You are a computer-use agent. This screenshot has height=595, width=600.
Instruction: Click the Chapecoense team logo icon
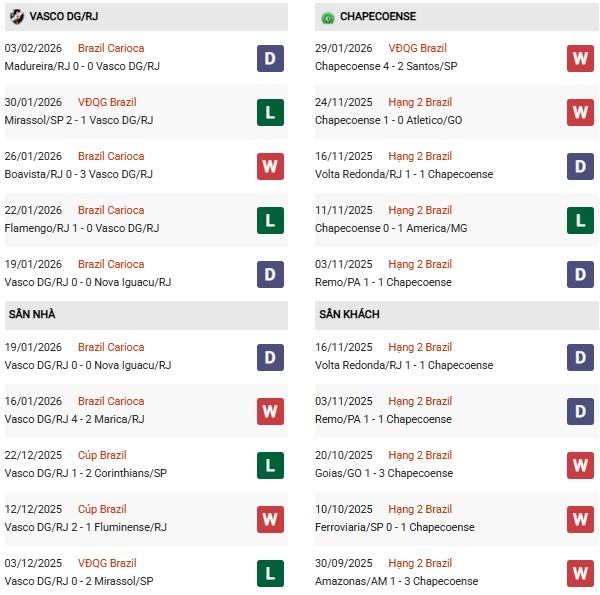[x=327, y=17]
